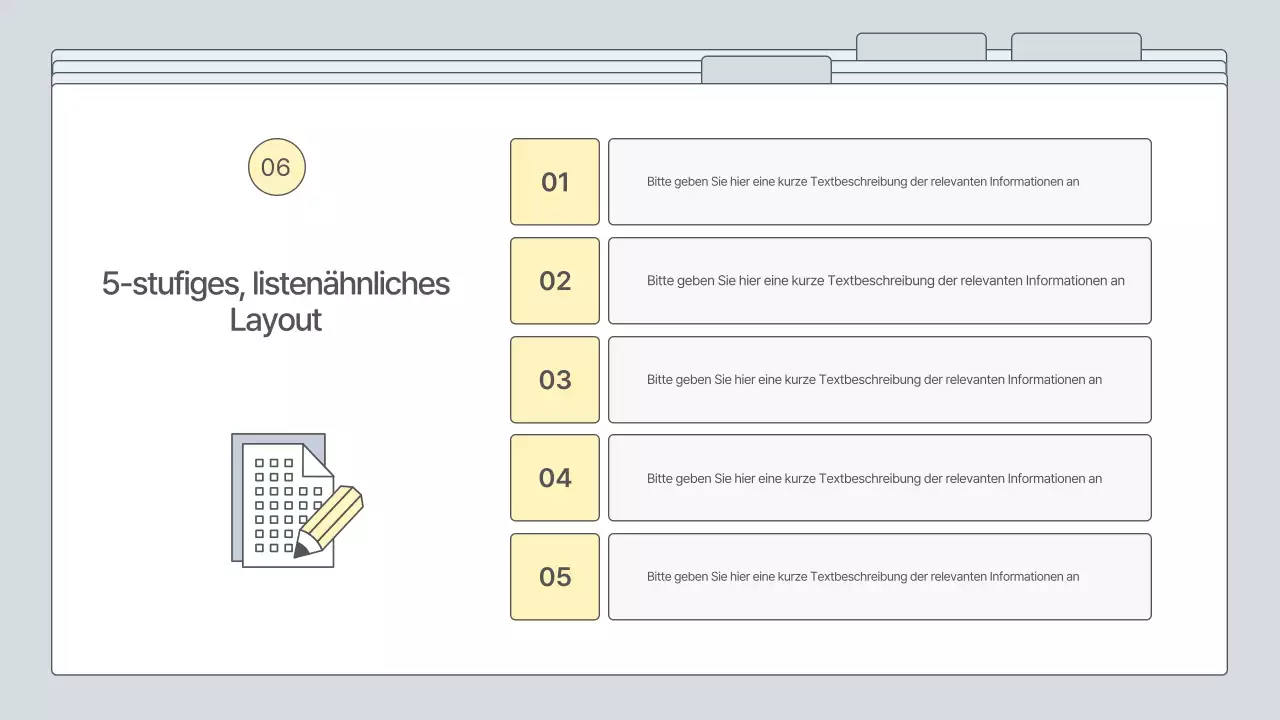Click the description text box beside 05
Image resolution: width=1280 pixels, height=720 pixels.
[x=879, y=577]
